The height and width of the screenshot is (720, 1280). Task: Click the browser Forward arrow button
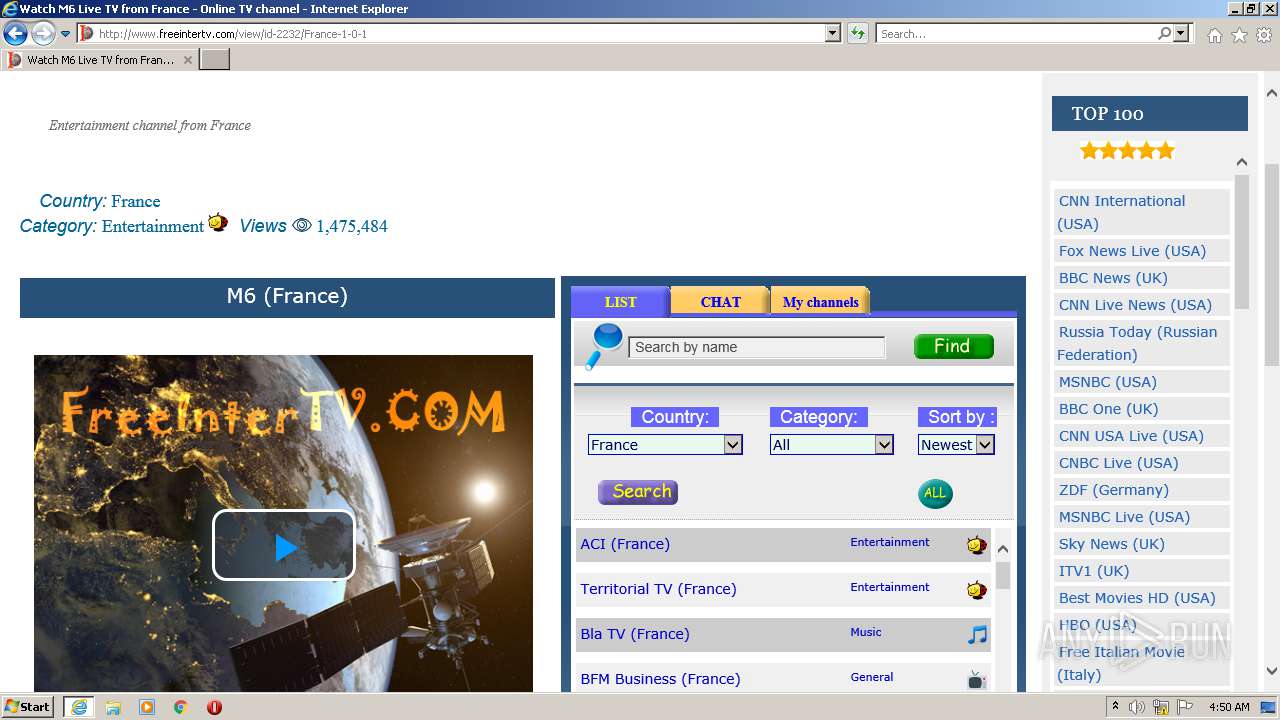tap(43, 33)
